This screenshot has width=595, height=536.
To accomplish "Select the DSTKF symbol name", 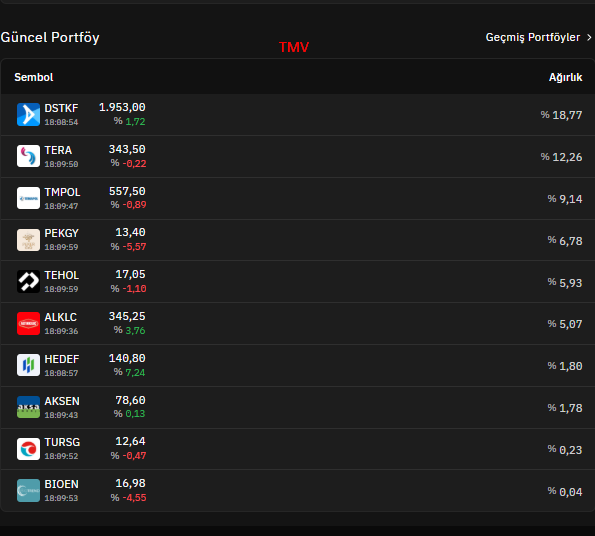I will coord(61,108).
